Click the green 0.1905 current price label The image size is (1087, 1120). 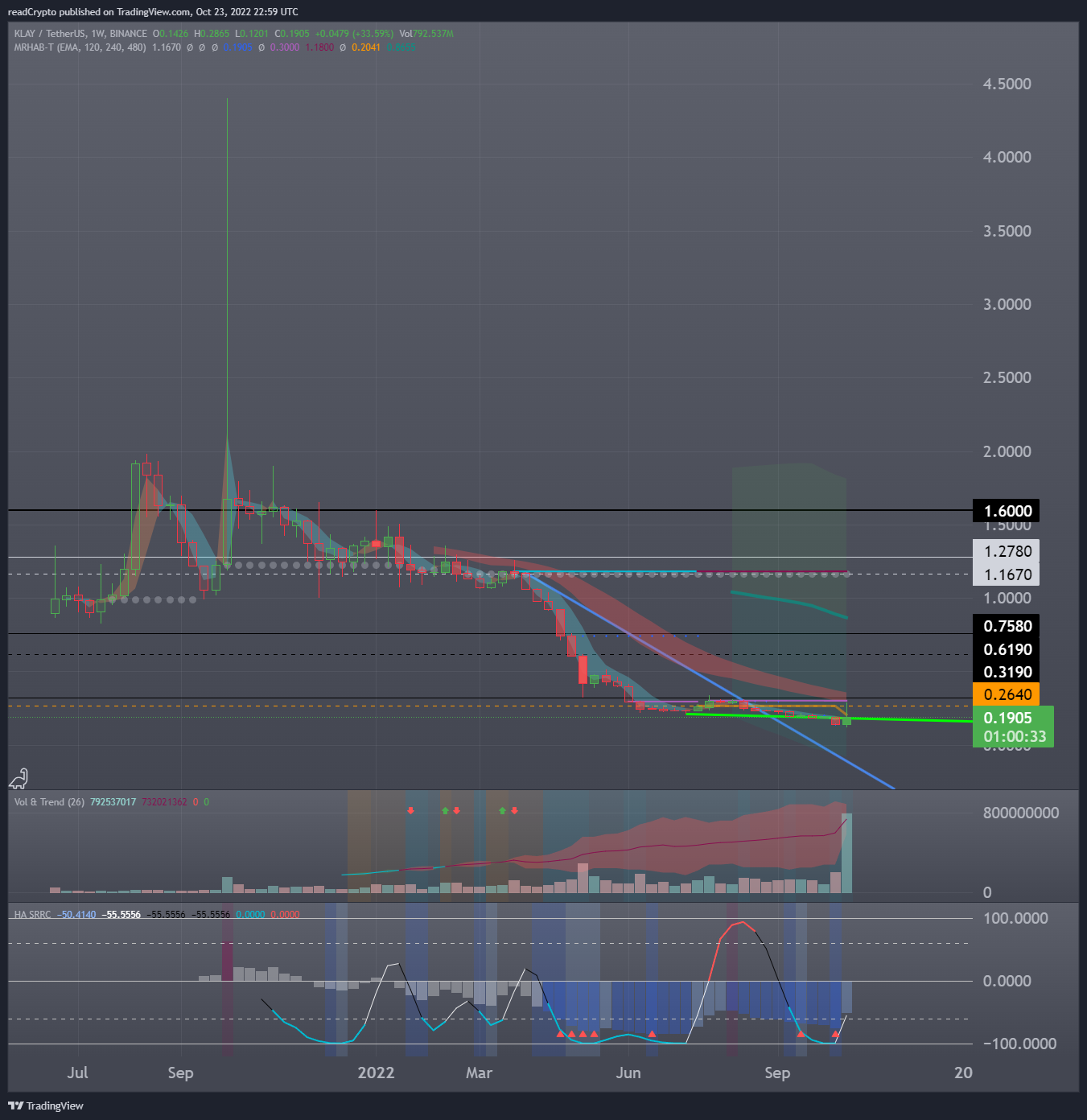1007,718
